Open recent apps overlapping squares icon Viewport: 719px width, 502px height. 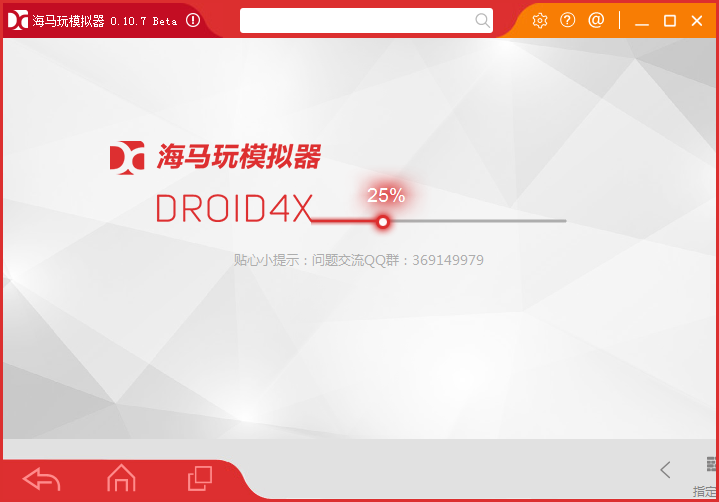coord(200,478)
